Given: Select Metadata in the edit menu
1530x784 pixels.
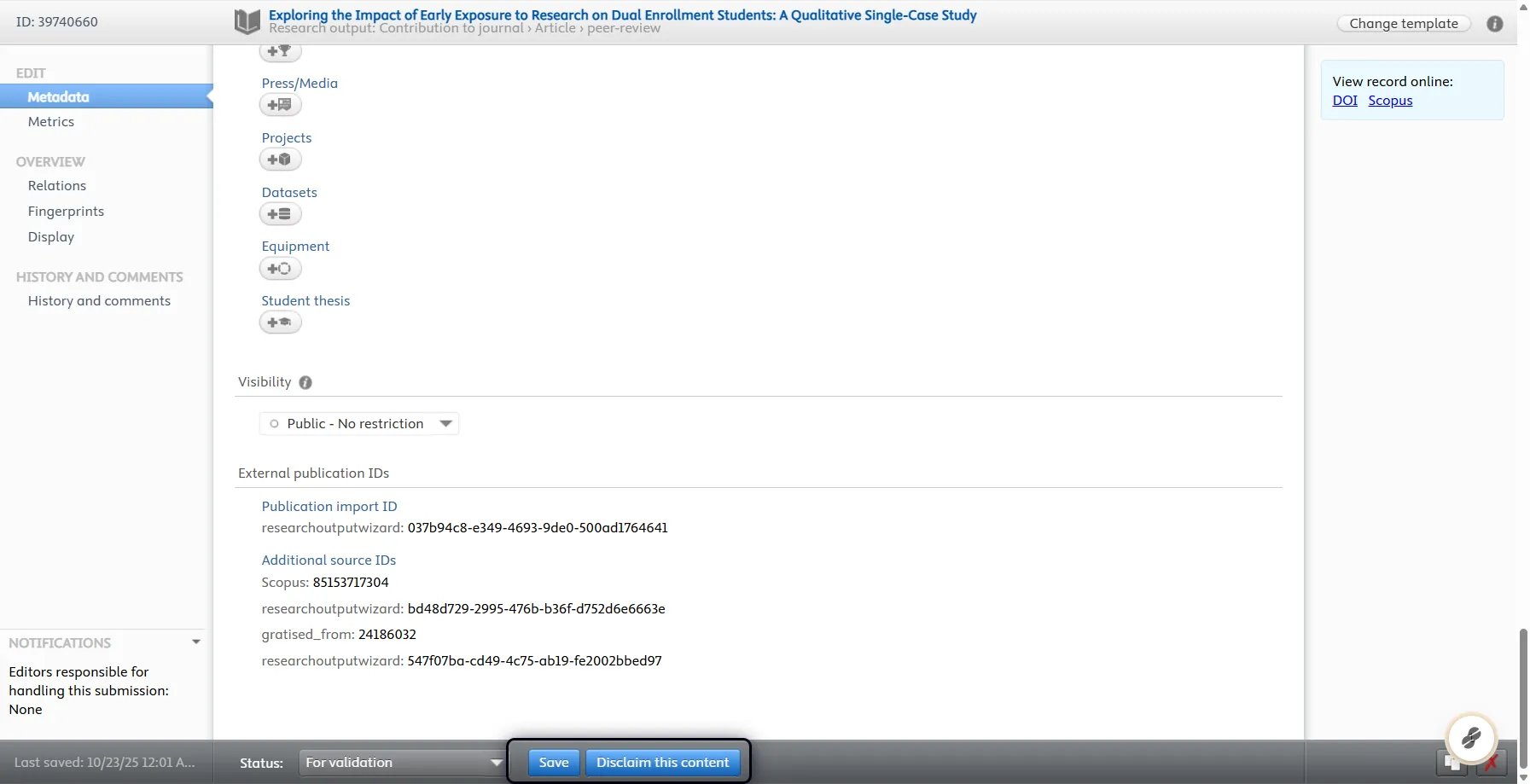Looking at the screenshot, I should tap(107, 96).
